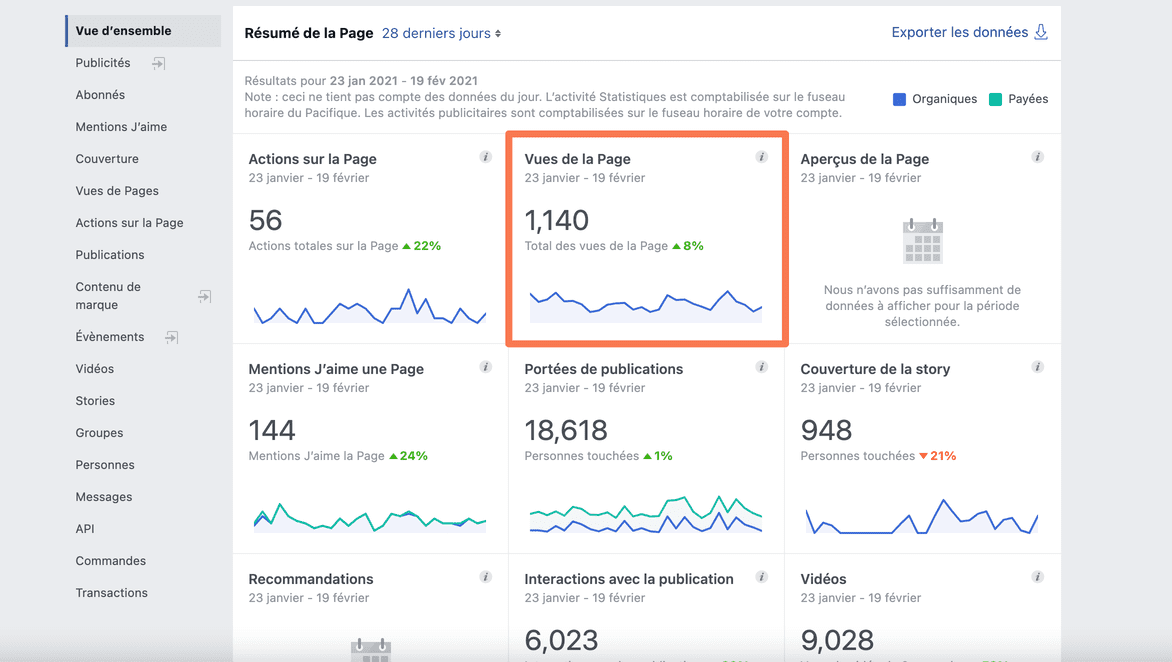Click the info icon on Vues de la Page card
This screenshot has height=662, width=1172.
pyautogui.click(x=762, y=157)
